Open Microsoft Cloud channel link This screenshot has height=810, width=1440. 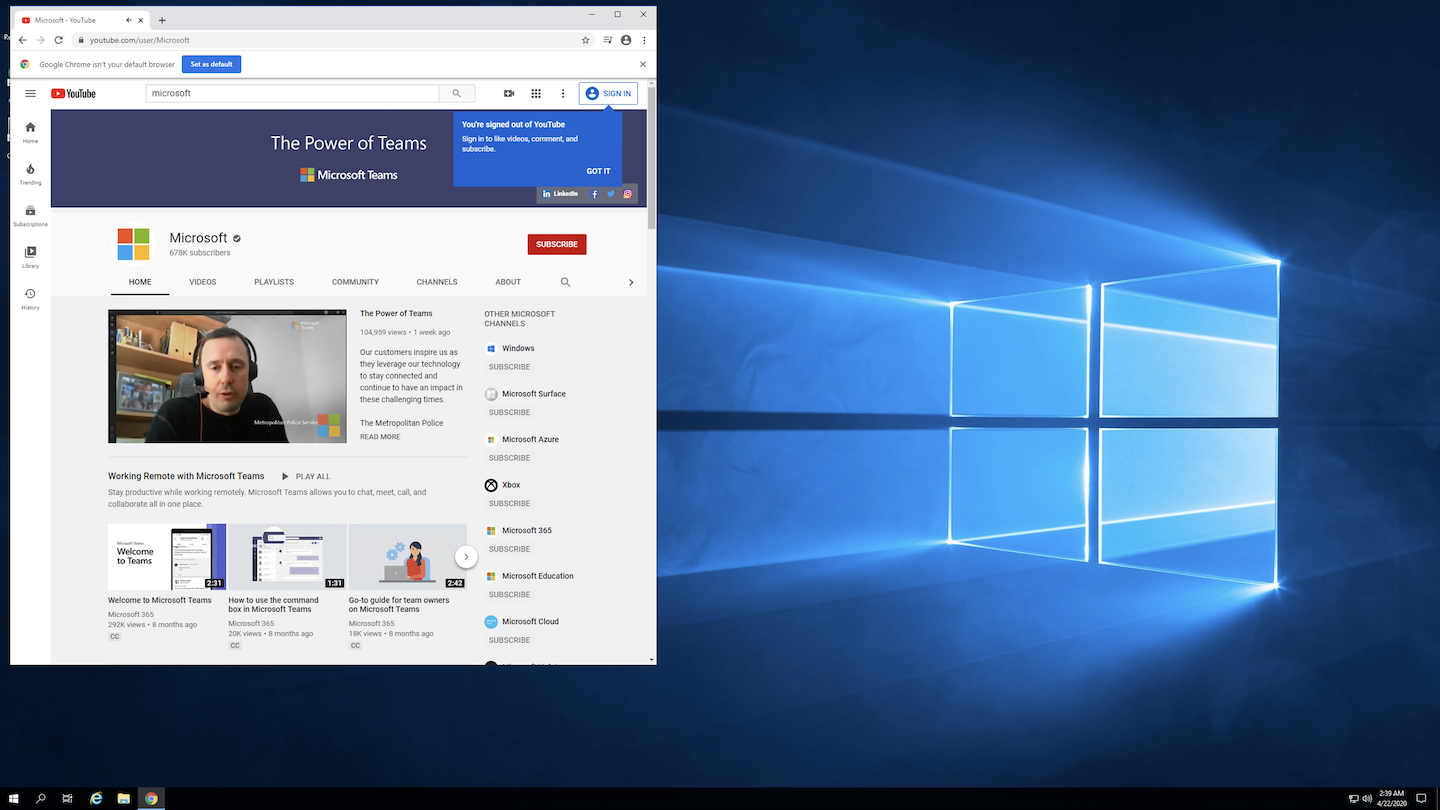point(530,621)
